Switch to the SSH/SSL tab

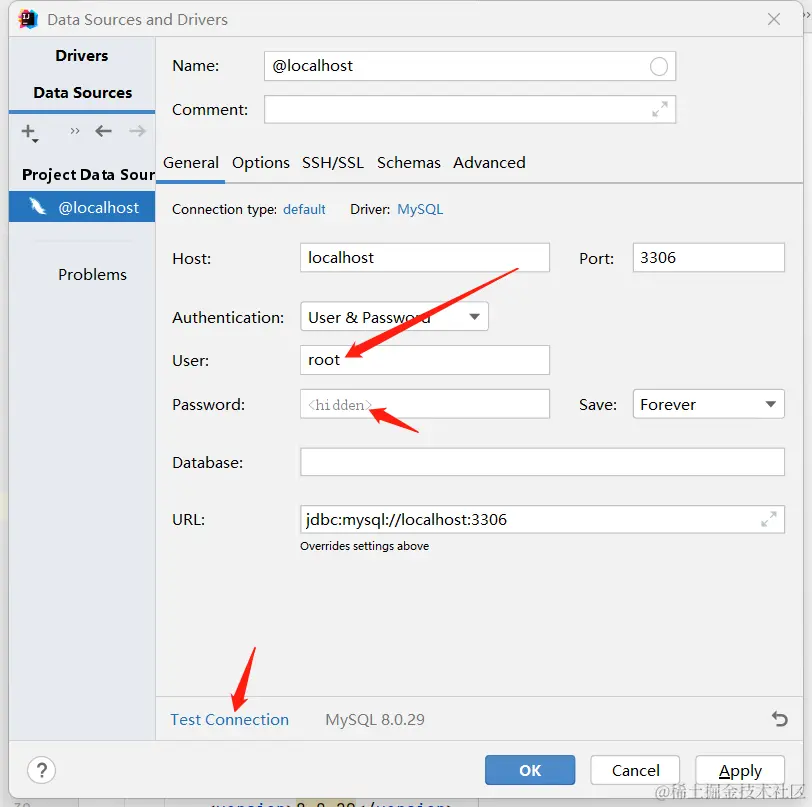coord(332,163)
